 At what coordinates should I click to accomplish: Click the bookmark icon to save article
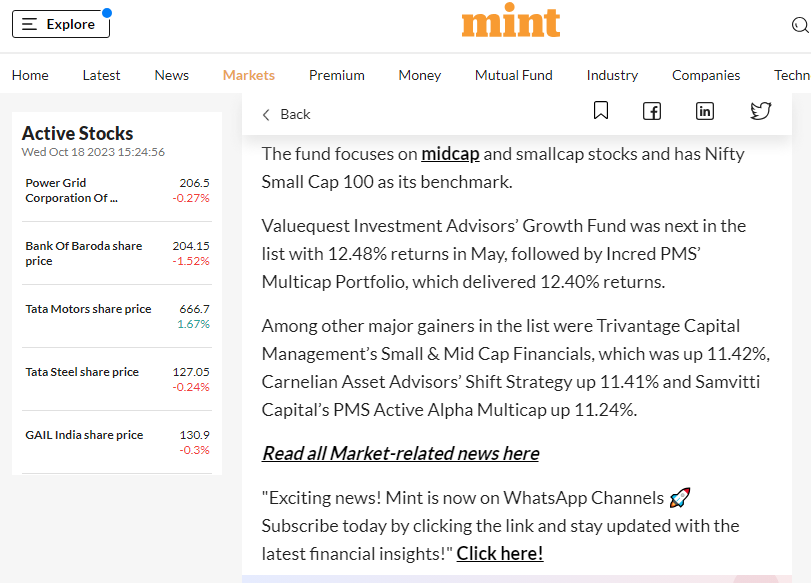(x=601, y=111)
